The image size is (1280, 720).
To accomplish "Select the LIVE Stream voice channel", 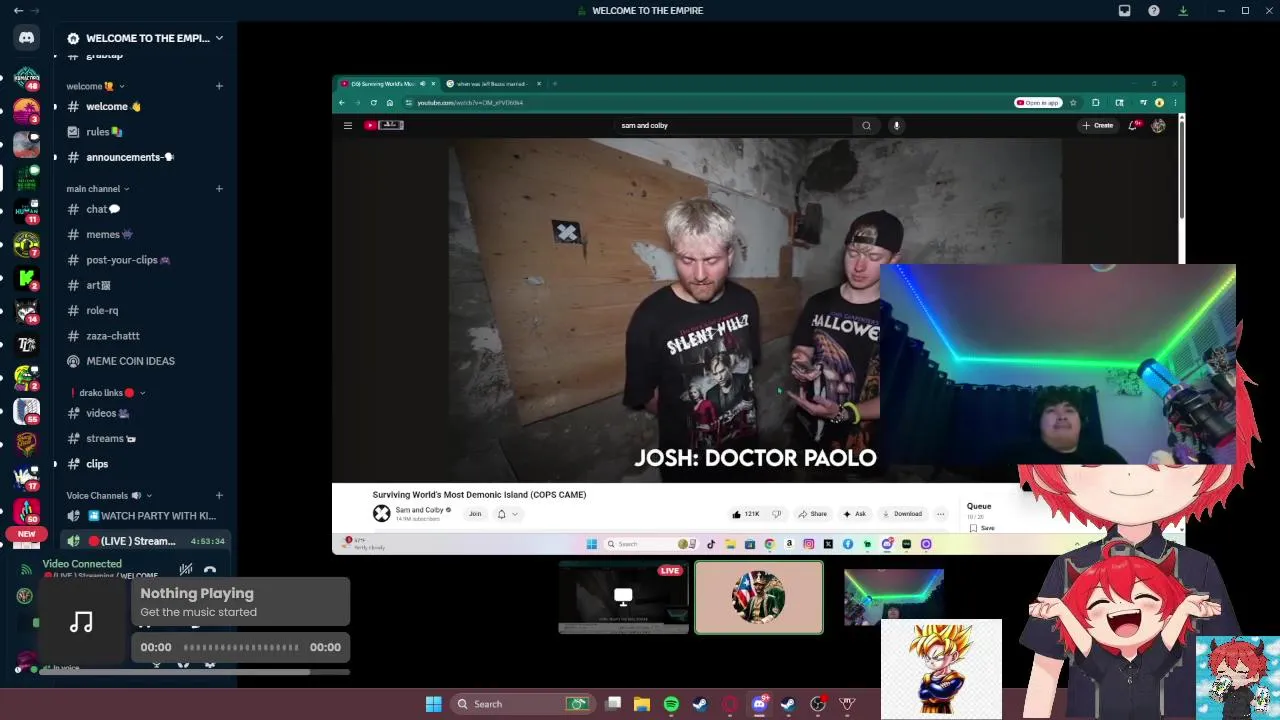I will click(144, 541).
